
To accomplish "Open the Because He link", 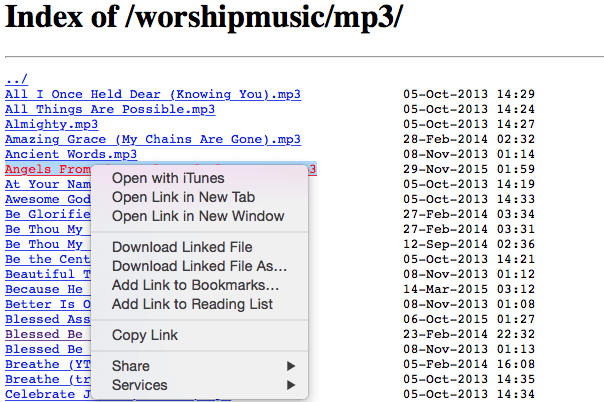I will click(48, 290).
